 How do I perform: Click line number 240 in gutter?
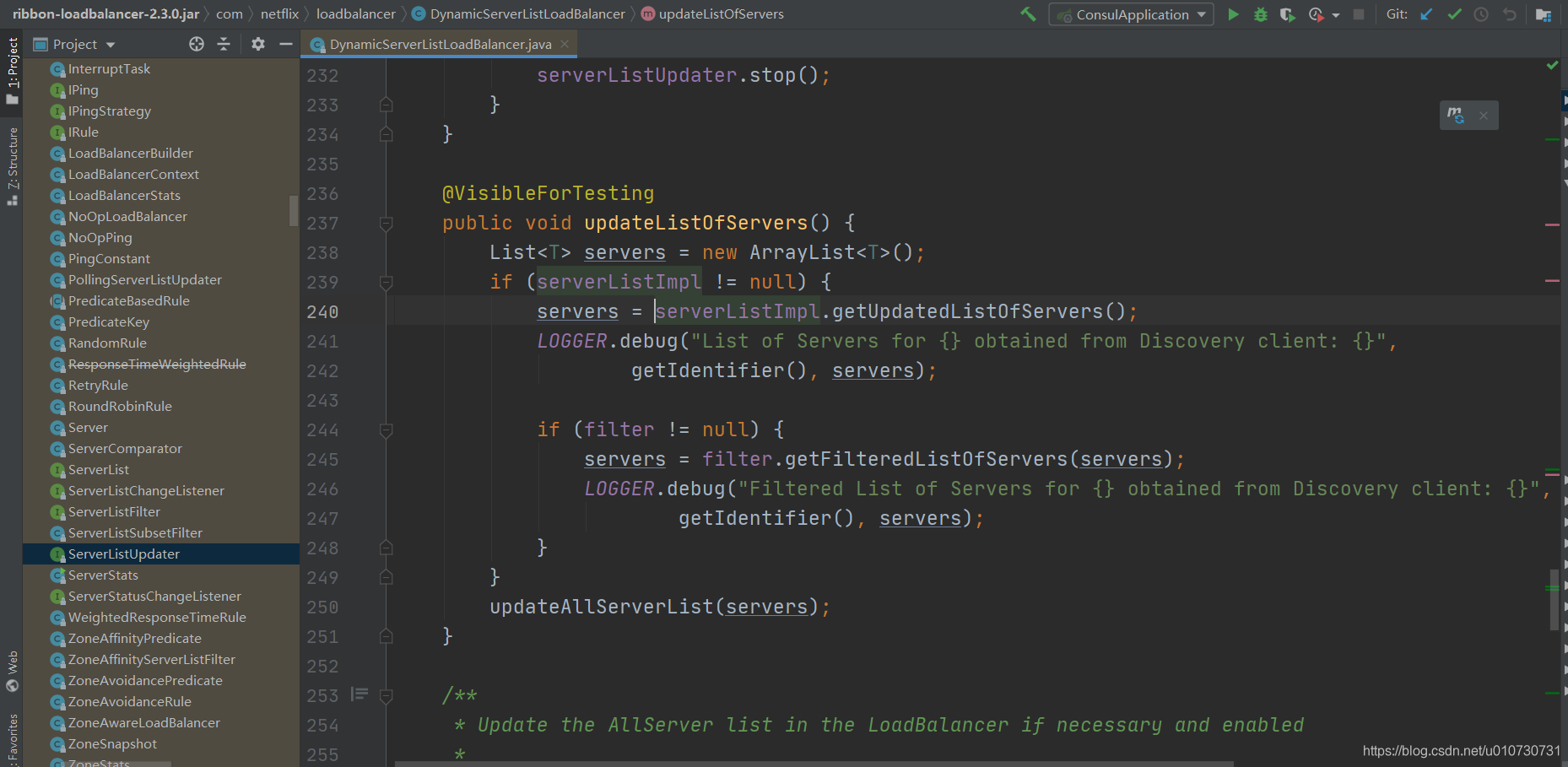point(322,312)
